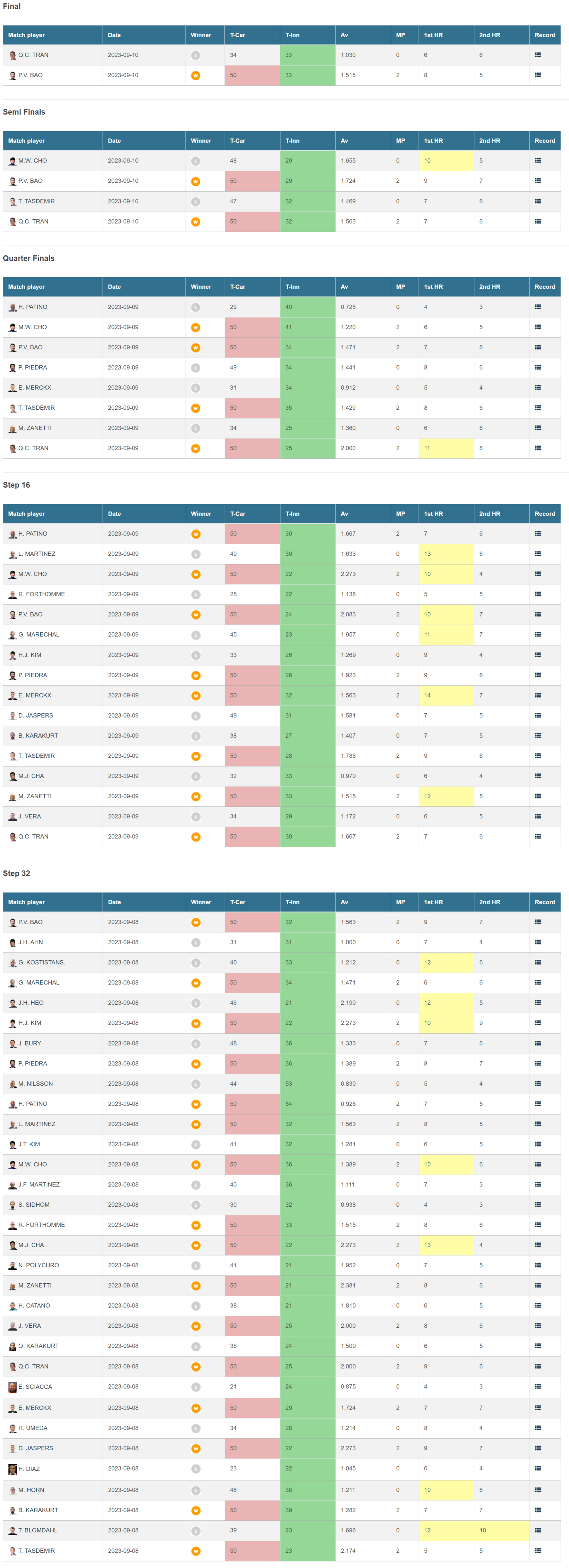
Task: Open player H. CATANO in Step 32
Action: 34,1306
